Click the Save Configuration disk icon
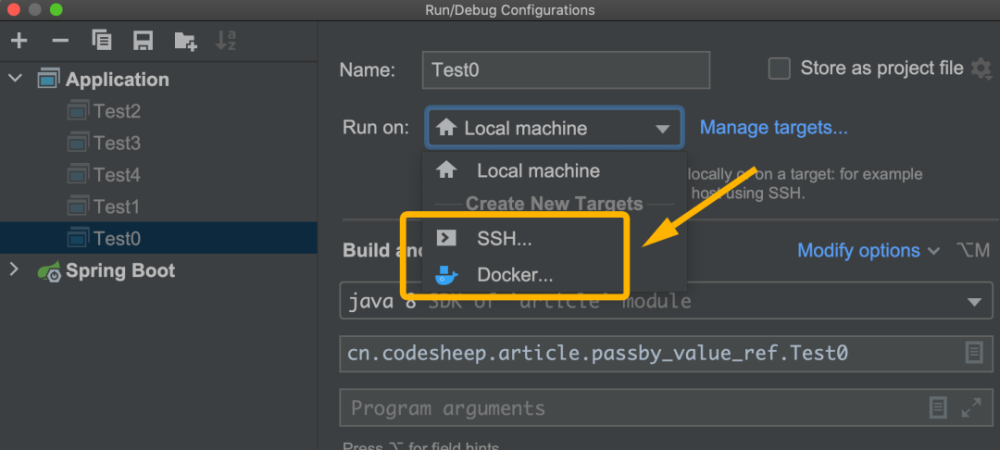This screenshot has width=1000, height=450. [143, 40]
